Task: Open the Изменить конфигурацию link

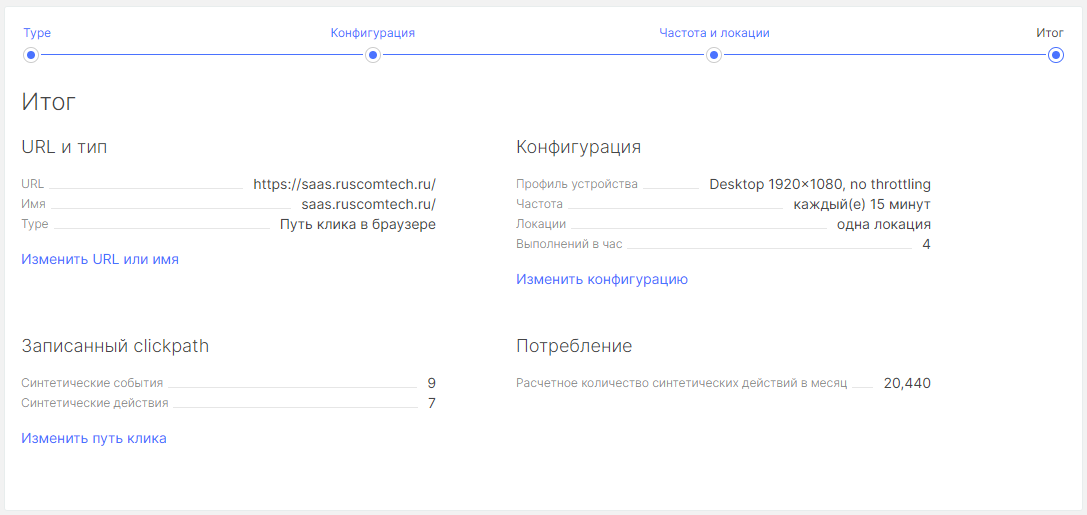Action: tap(602, 279)
